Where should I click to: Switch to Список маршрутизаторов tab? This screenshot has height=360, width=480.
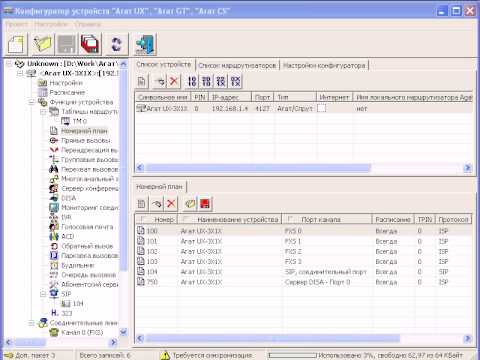pyautogui.click(x=237, y=65)
